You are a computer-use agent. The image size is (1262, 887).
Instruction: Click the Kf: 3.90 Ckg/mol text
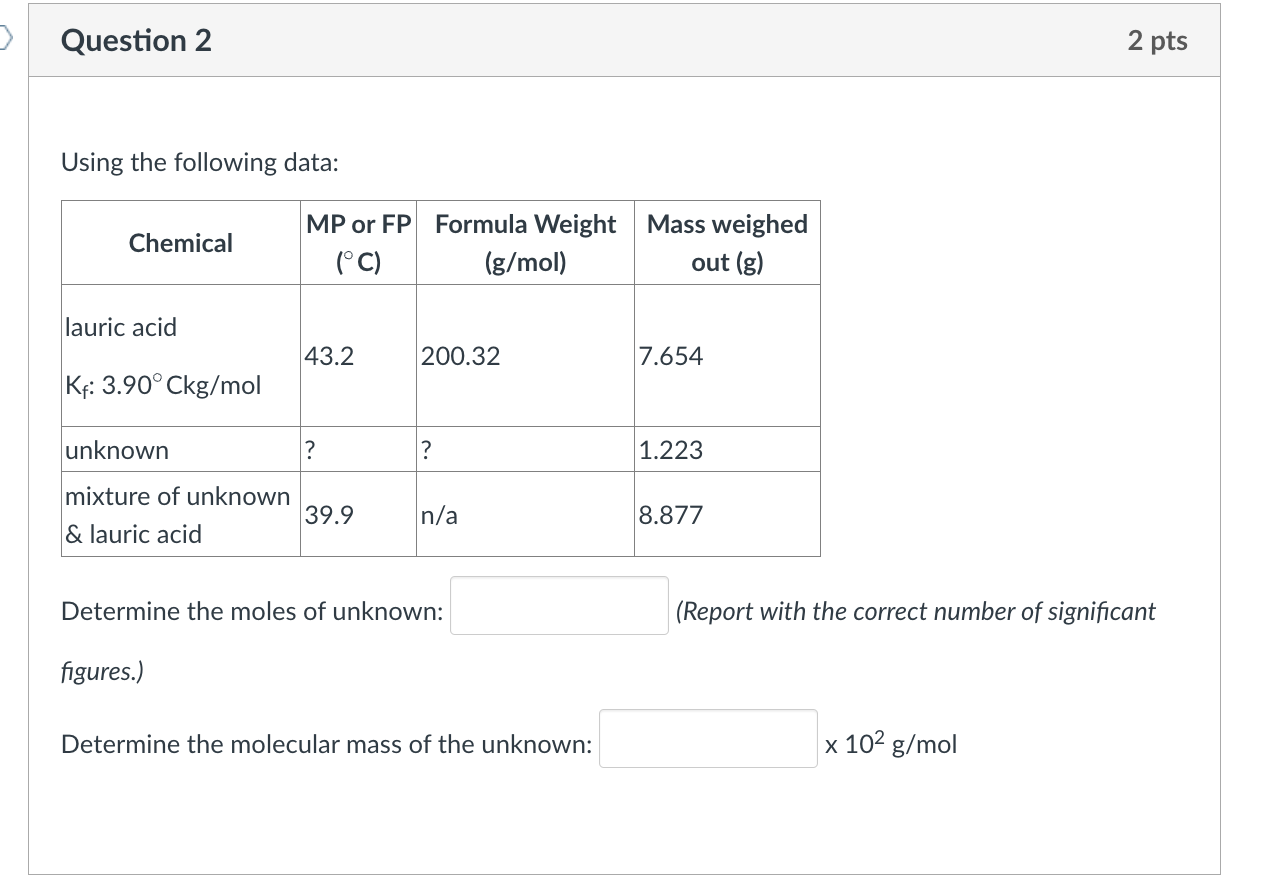162,385
